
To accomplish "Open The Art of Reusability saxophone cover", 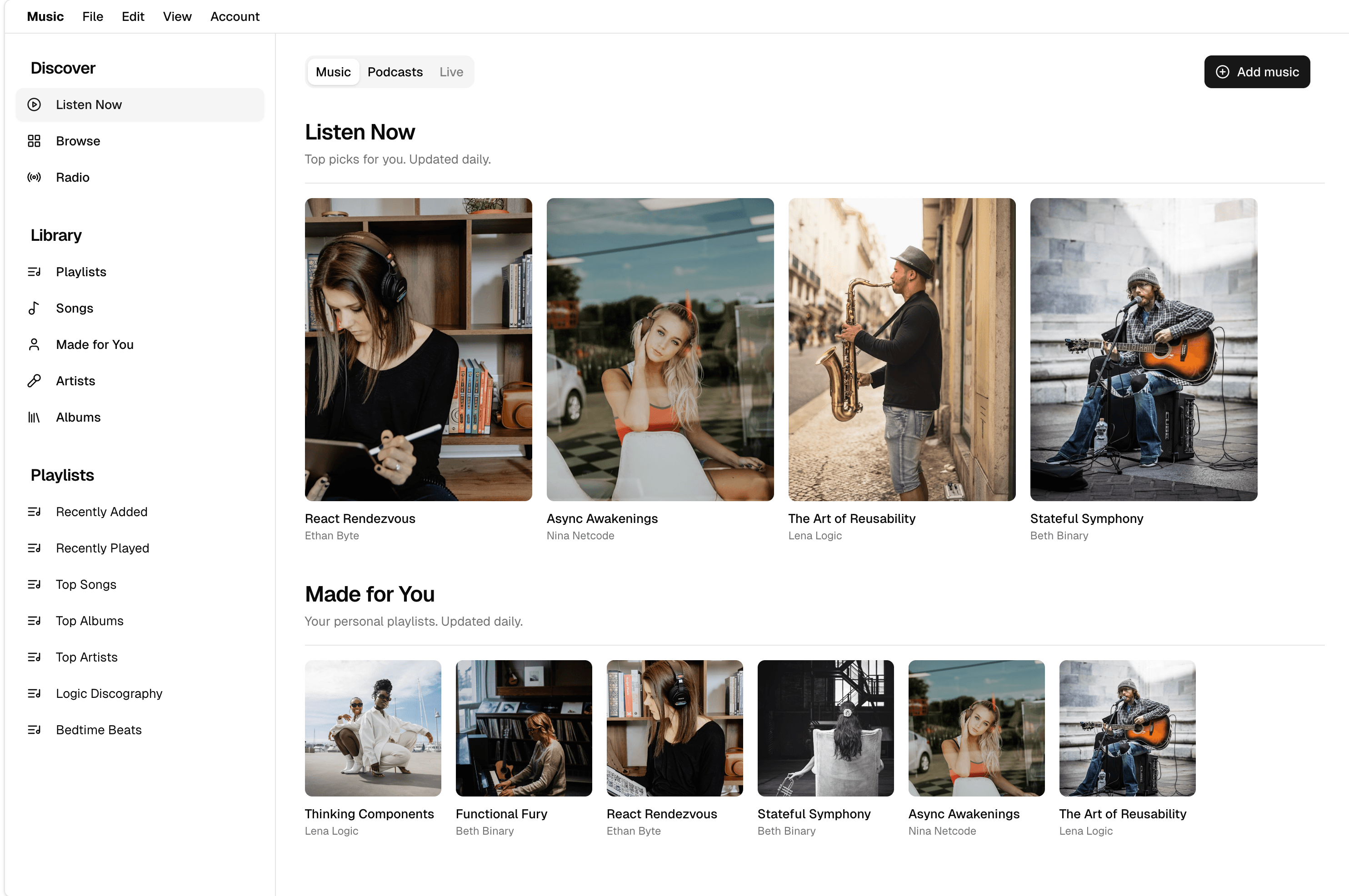I will (901, 350).
